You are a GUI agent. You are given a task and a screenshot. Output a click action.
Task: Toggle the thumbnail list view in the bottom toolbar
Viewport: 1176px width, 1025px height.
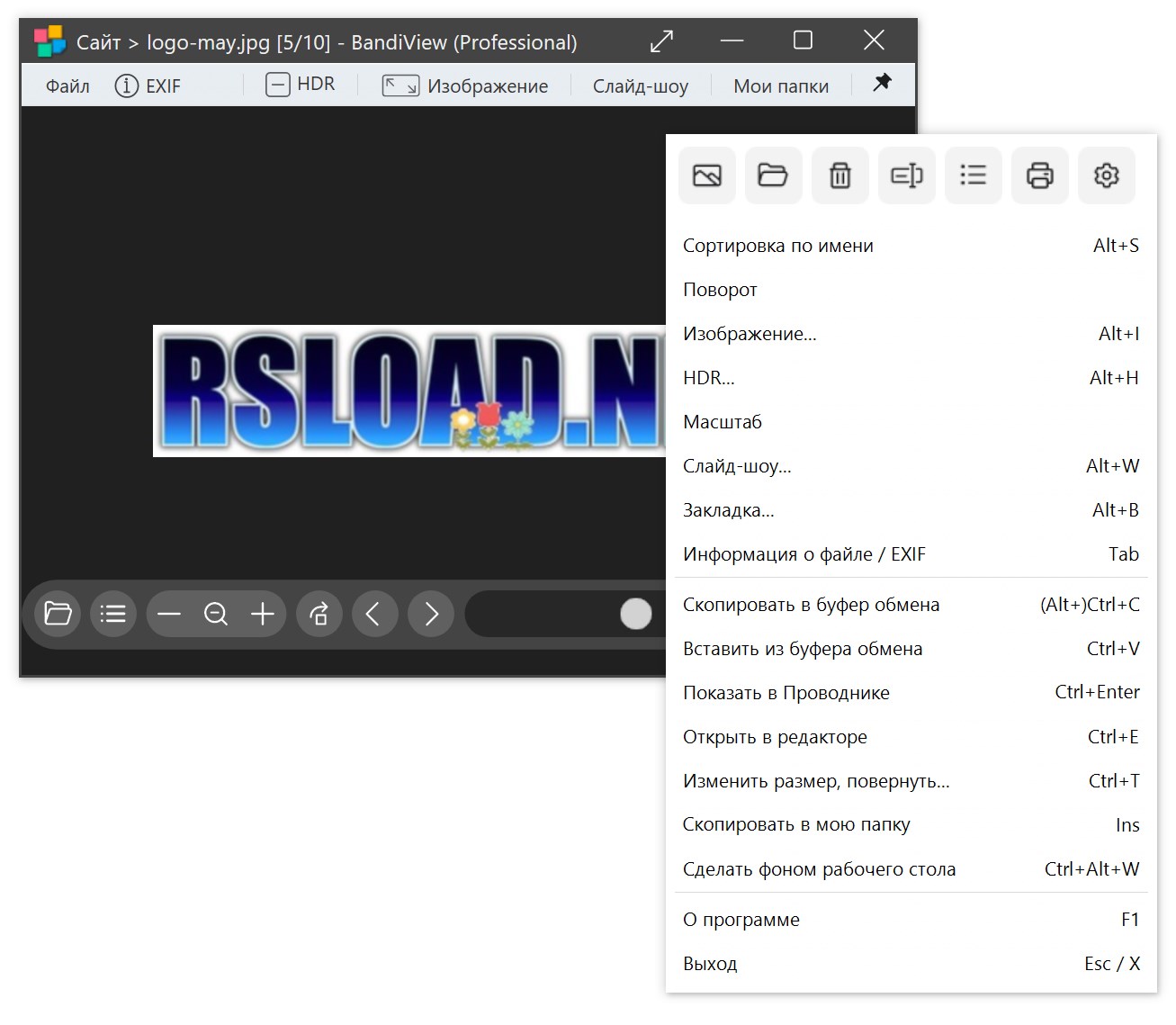pos(113,614)
